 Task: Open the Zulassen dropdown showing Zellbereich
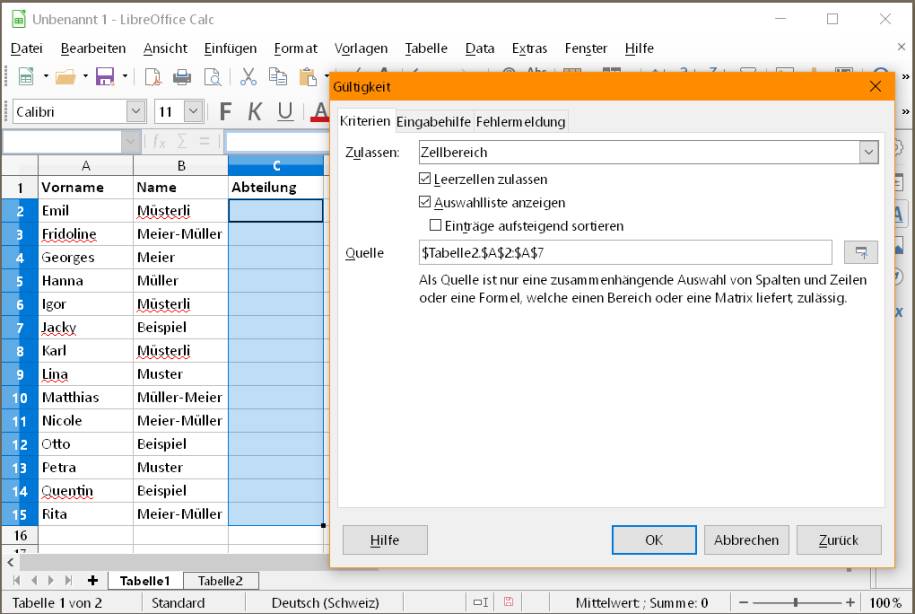[x=867, y=151]
